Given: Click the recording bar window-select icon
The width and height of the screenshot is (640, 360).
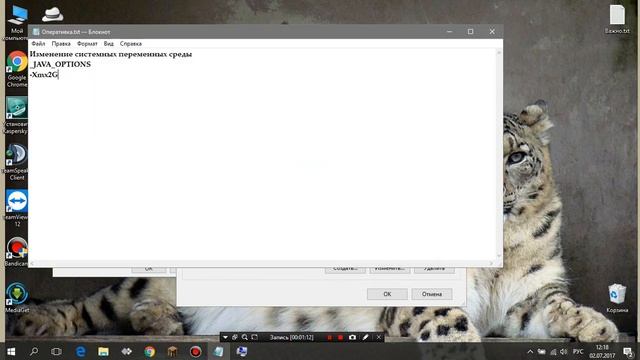Looking at the screenshot, I should click(x=235, y=337).
